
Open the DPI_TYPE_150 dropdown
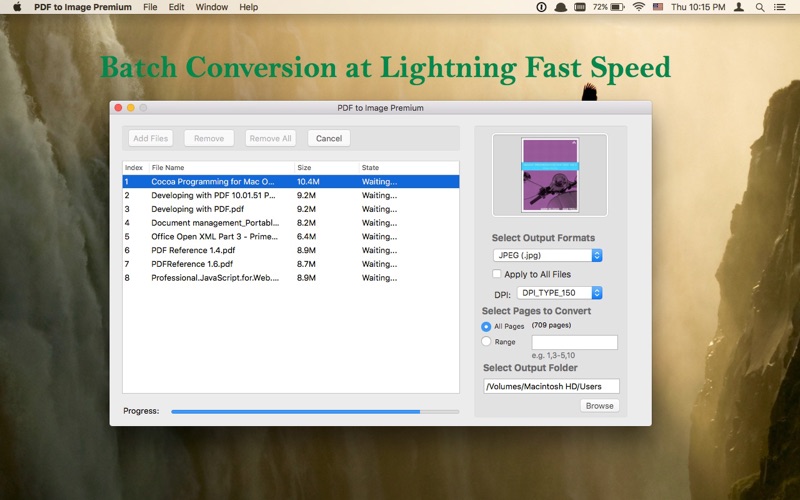(560, 293)
